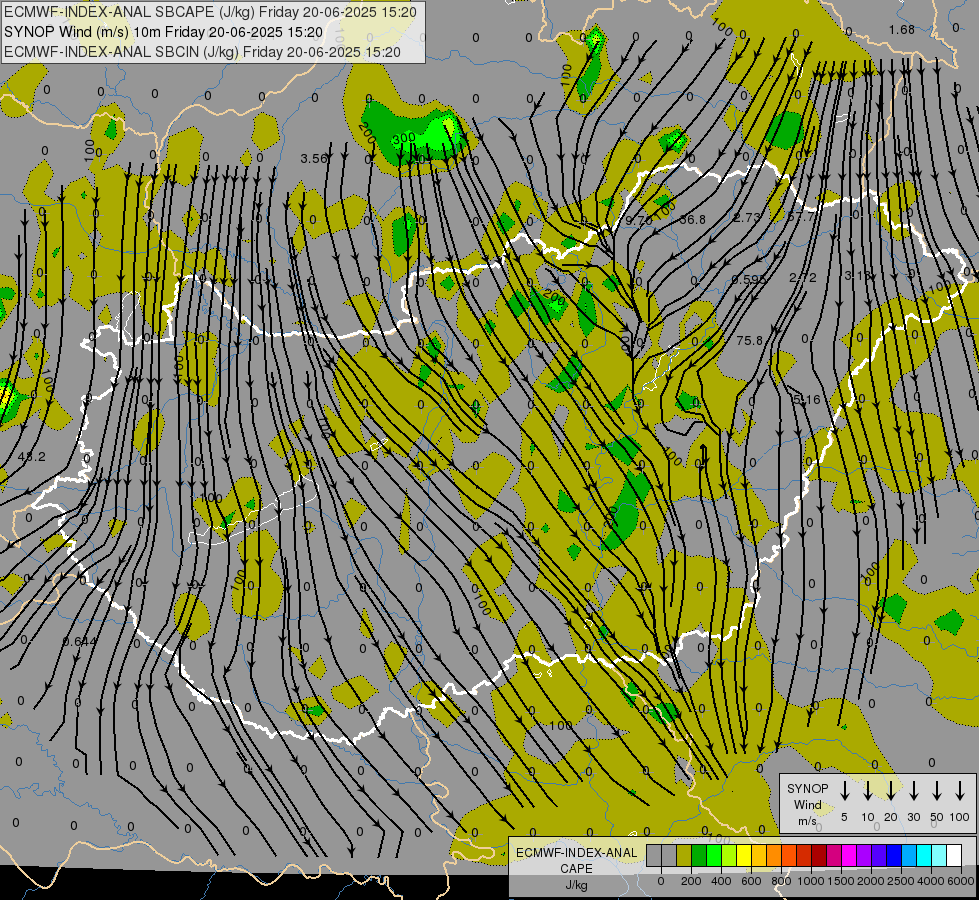Click the station value 45.2
This screenshot has width=979, height=900.
pyautogui.click(x=31, y=457)
